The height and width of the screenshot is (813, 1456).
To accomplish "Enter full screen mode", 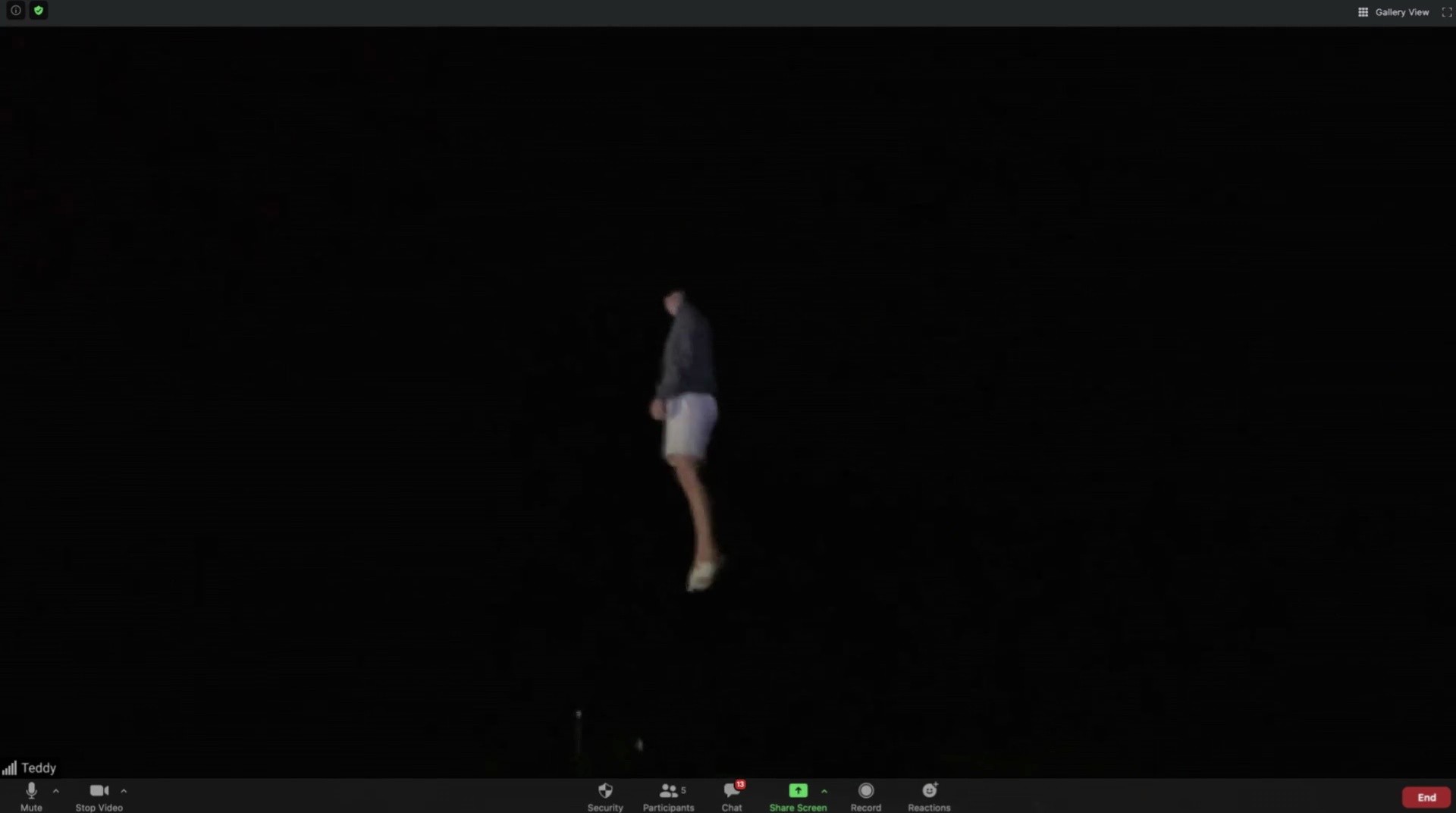I will coord(1447,12).
